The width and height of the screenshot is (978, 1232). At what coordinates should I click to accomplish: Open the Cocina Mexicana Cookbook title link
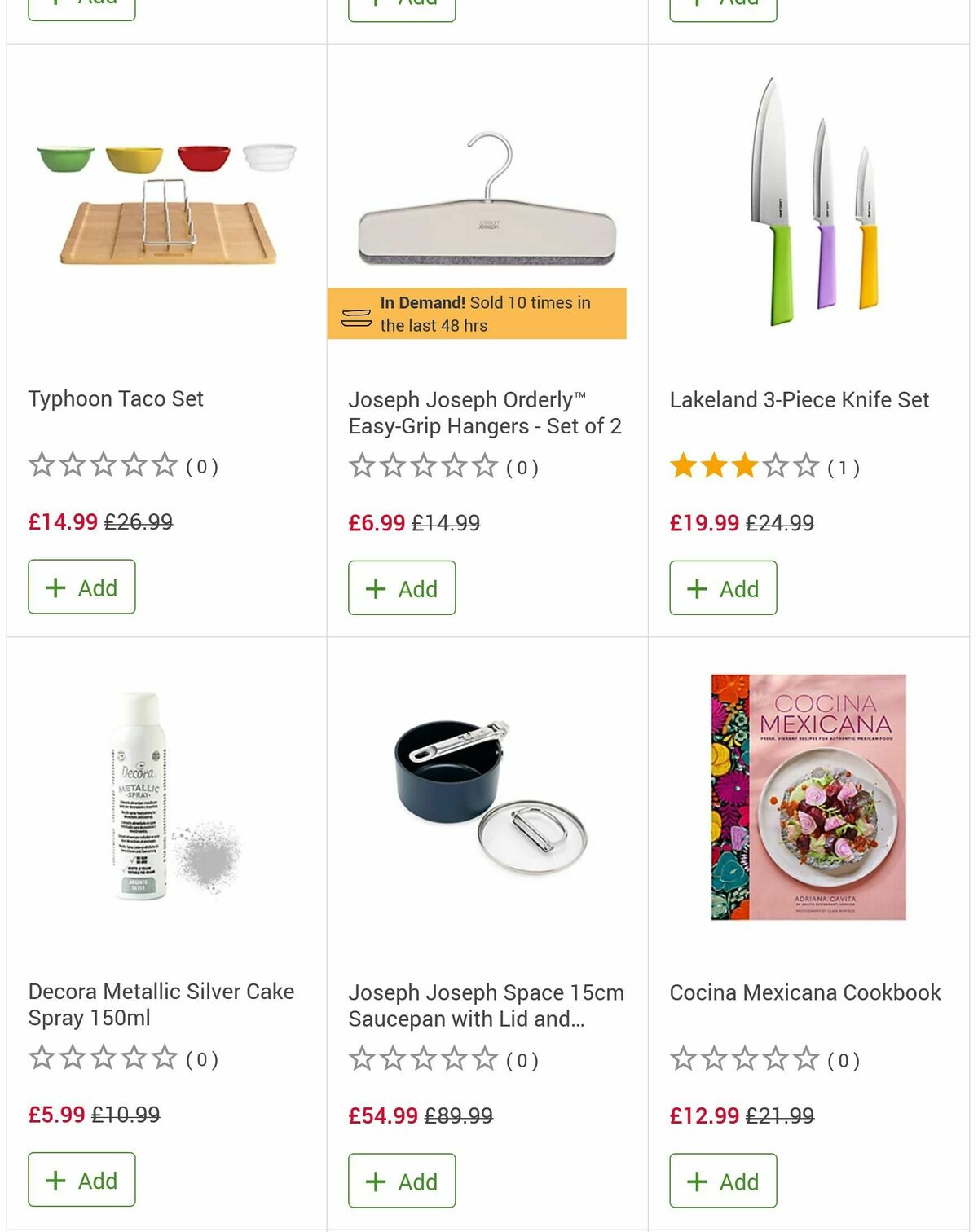point(805,992)
